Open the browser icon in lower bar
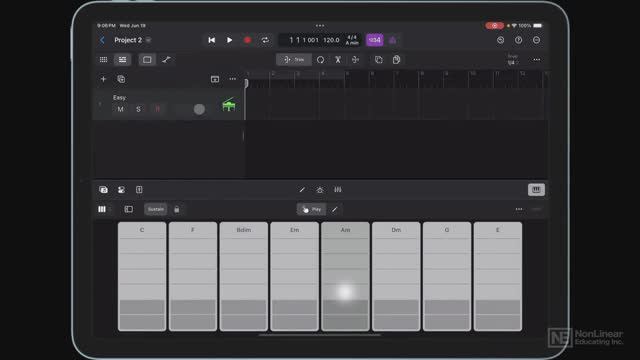640x360 pixels. (x=103, y=189)
